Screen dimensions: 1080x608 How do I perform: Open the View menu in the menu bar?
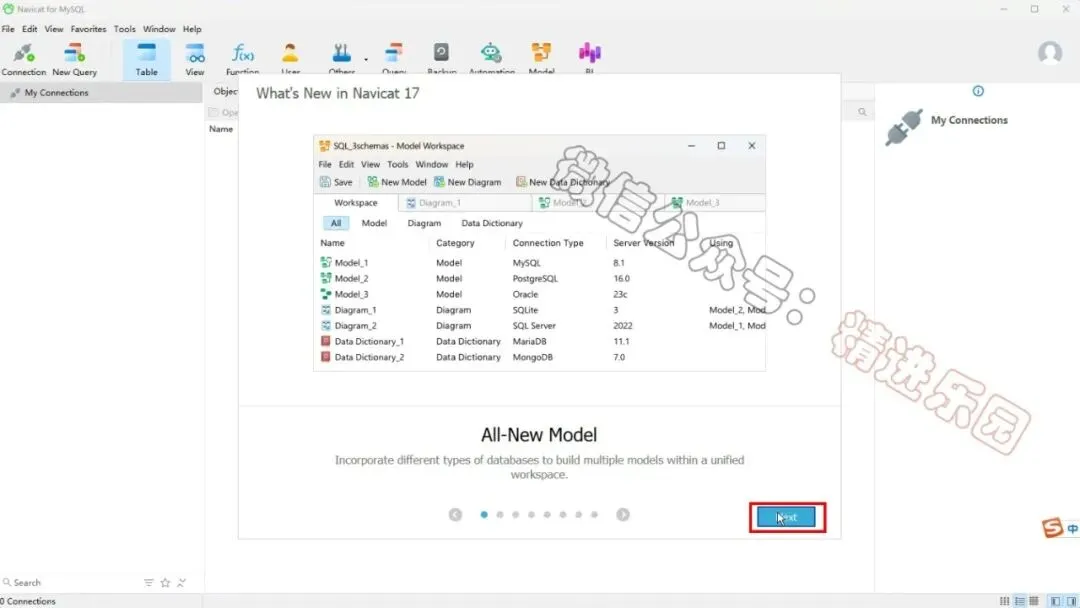(x=54, y=29)
